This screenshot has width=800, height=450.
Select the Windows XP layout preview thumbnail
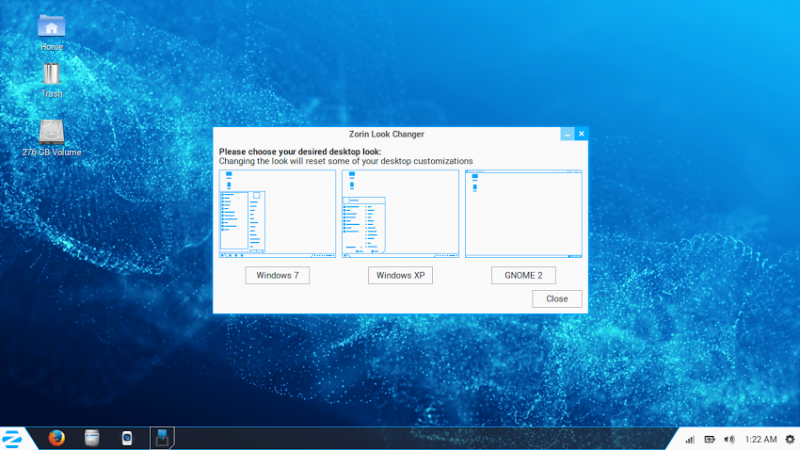pos(401,214)
